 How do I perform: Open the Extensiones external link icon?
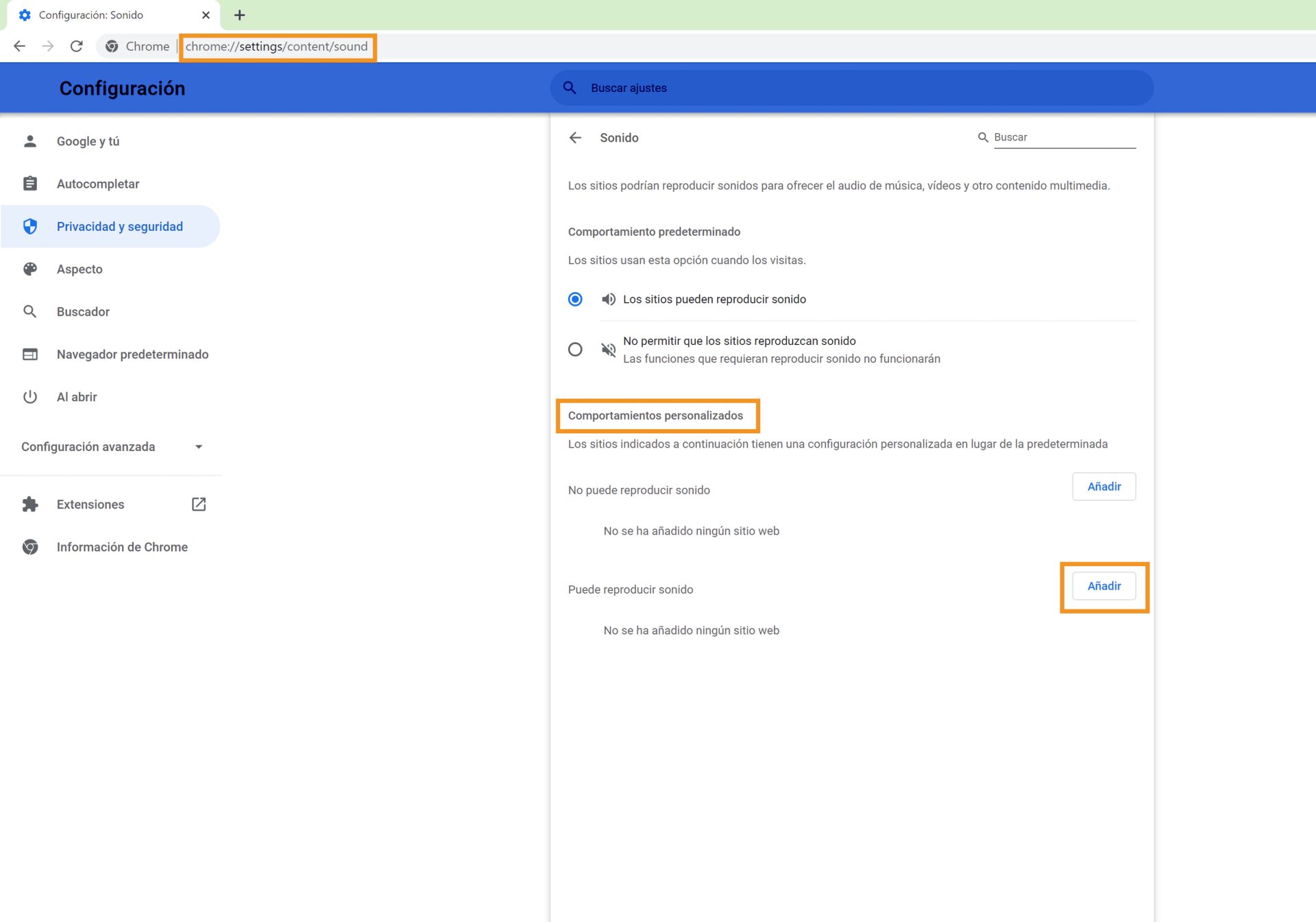point(198,504)
